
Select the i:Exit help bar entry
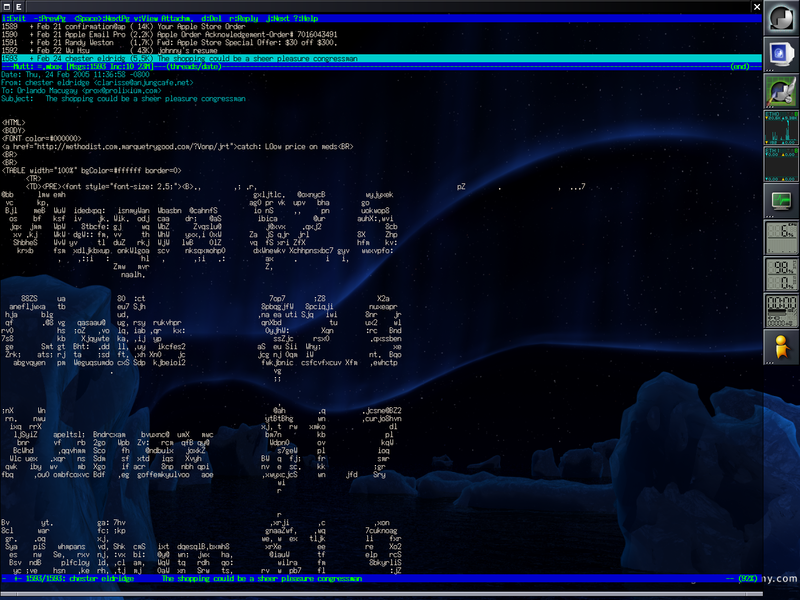14,18
